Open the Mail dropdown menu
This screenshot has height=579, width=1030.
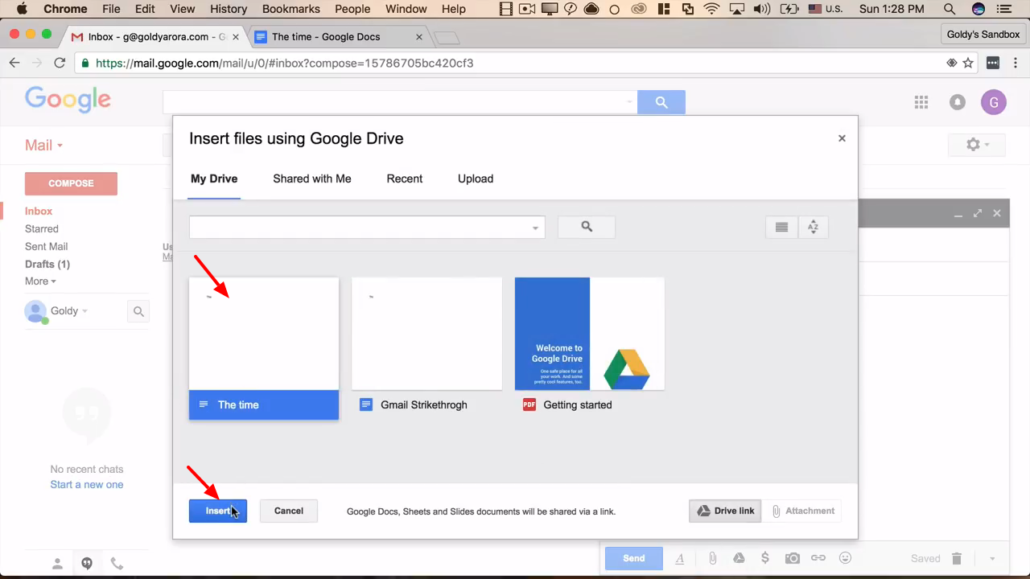(x=43, y=145)
